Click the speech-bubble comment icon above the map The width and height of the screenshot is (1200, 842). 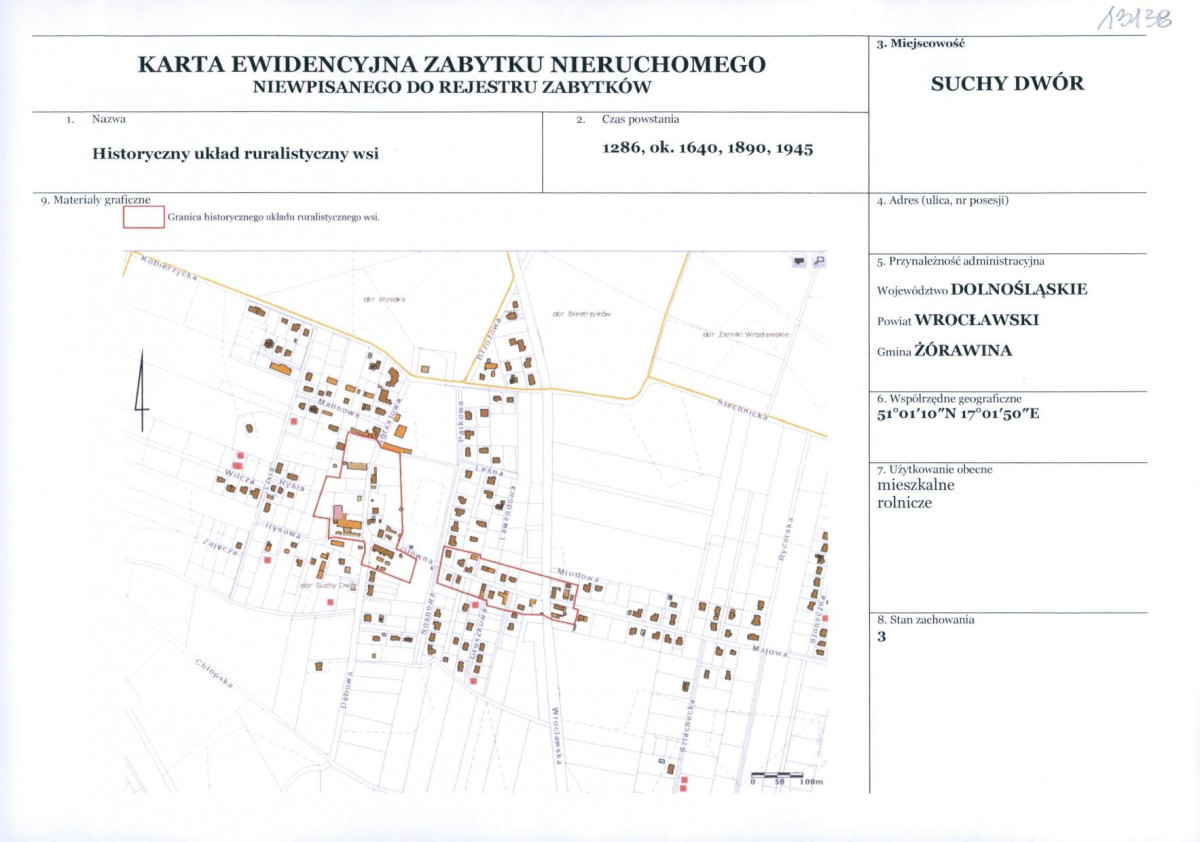click(x=799, y=260)
